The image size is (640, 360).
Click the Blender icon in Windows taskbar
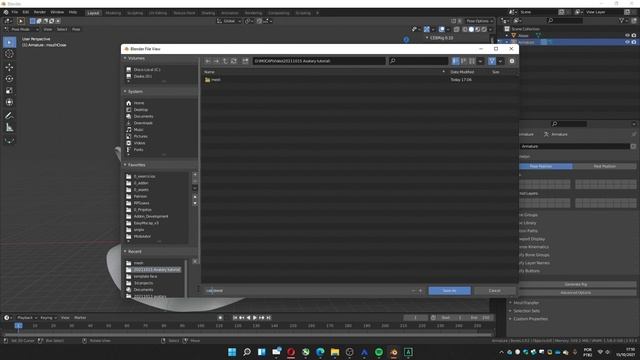pos(393,352)
